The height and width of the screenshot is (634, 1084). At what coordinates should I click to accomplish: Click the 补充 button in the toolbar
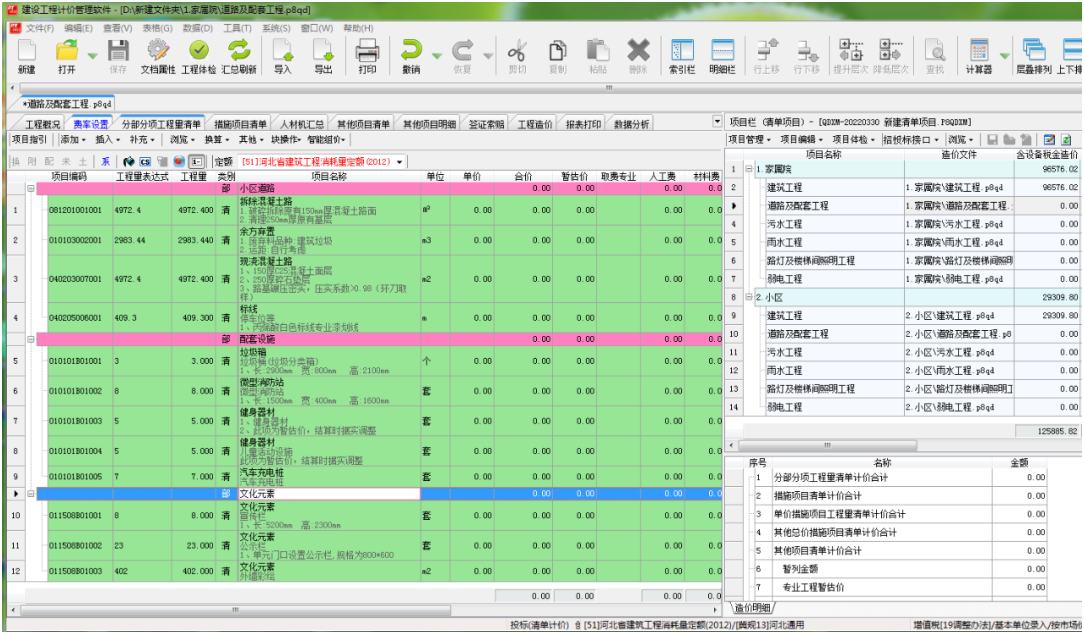click(x=141, y=140)
